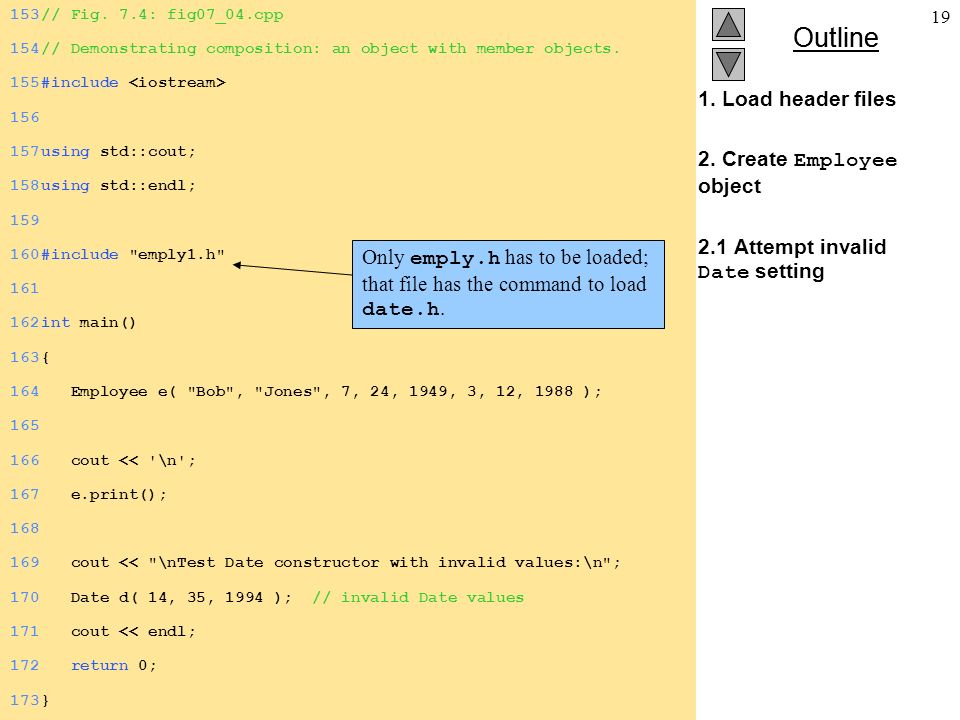Click '2. Create Employee object' outline item
This screenshot has width=960, height=720.
click(797, 172)
